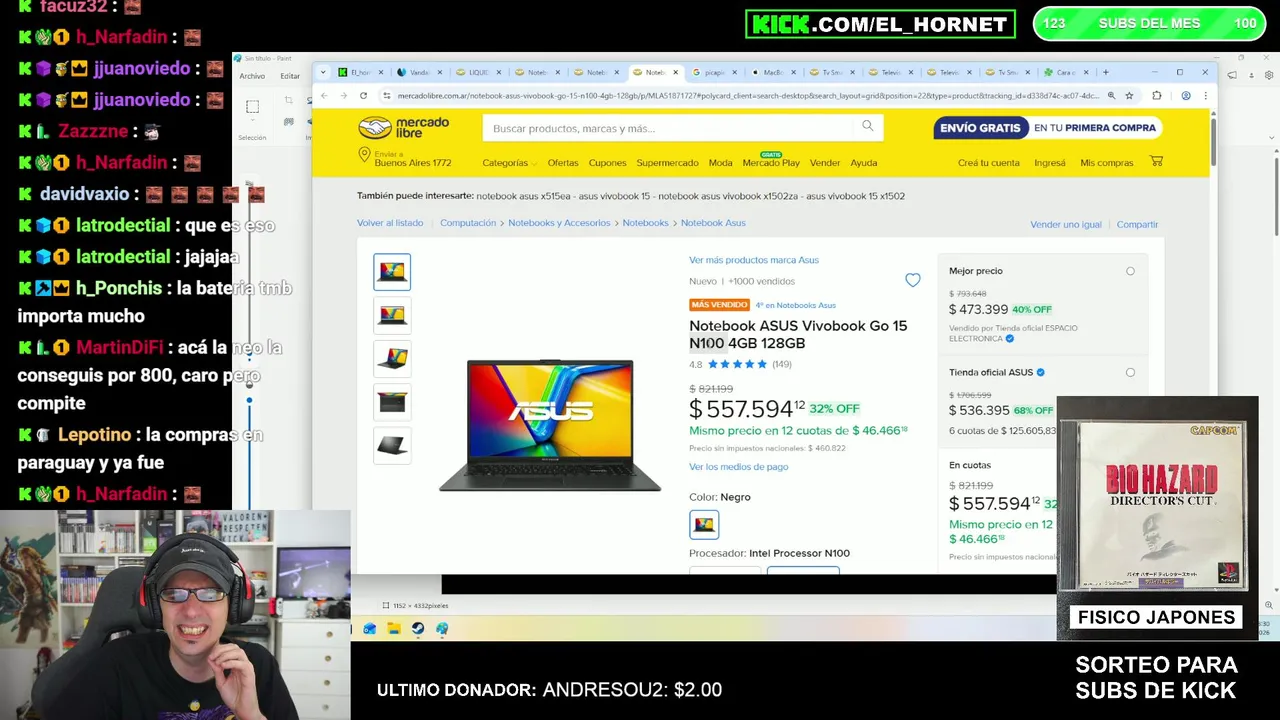Add the notebook to favorites with heart icon
Screen dimensions: 1280x720
click(x=912, y=281)
